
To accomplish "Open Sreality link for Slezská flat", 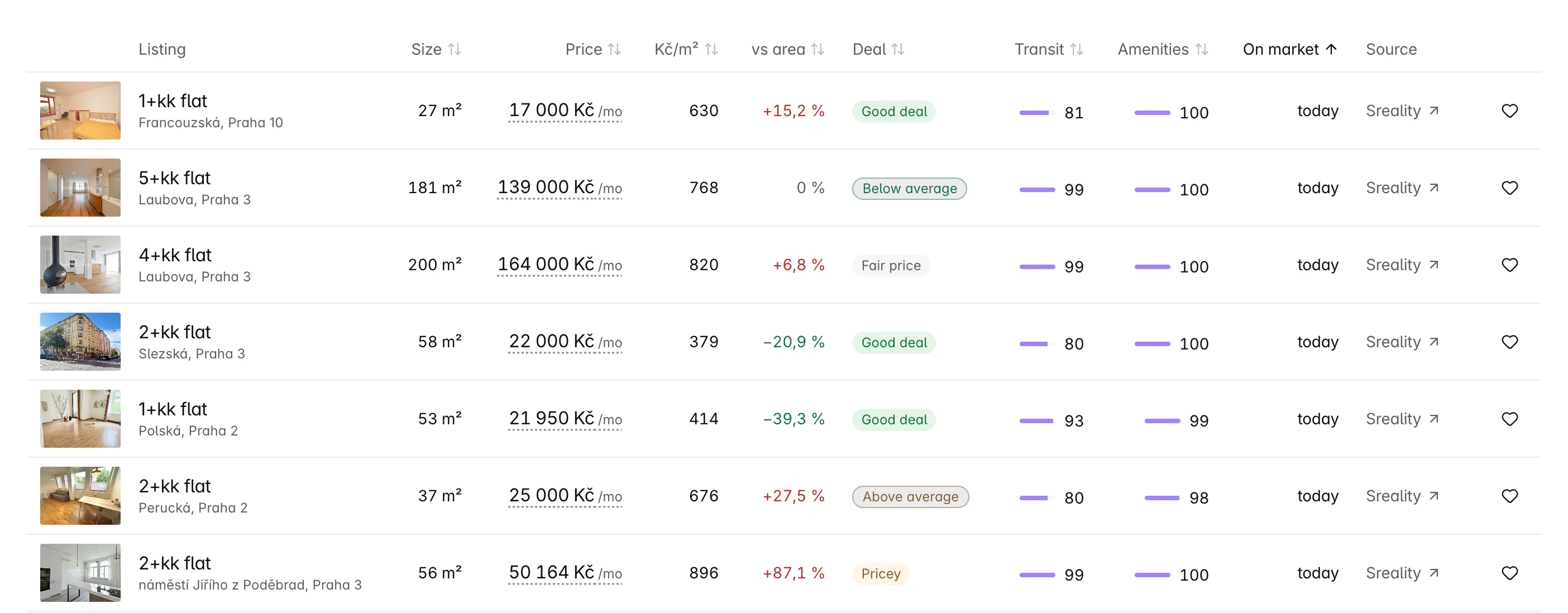I will [1402, 342].
